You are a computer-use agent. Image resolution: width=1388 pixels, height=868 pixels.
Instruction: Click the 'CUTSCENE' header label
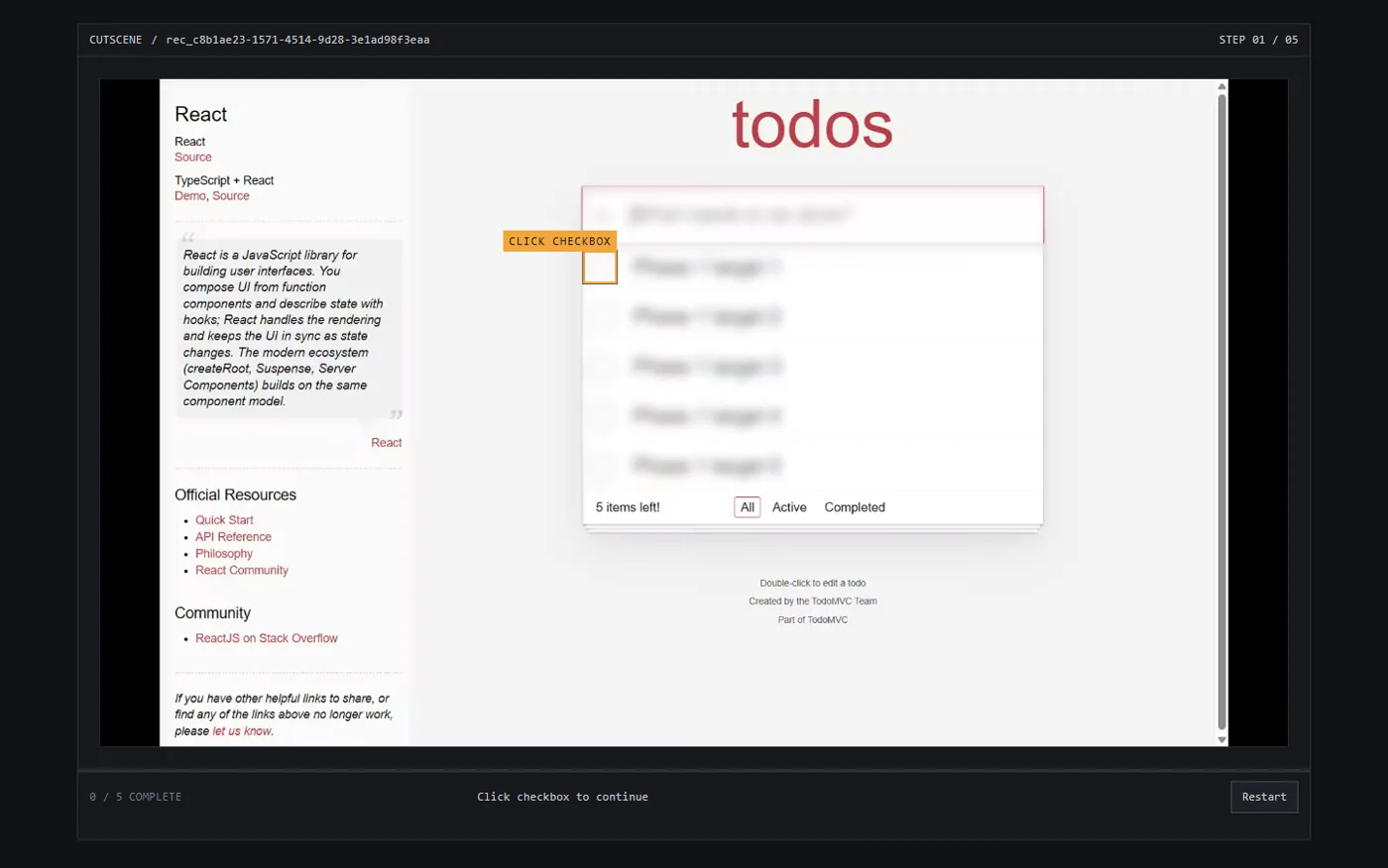pos(116,40)
